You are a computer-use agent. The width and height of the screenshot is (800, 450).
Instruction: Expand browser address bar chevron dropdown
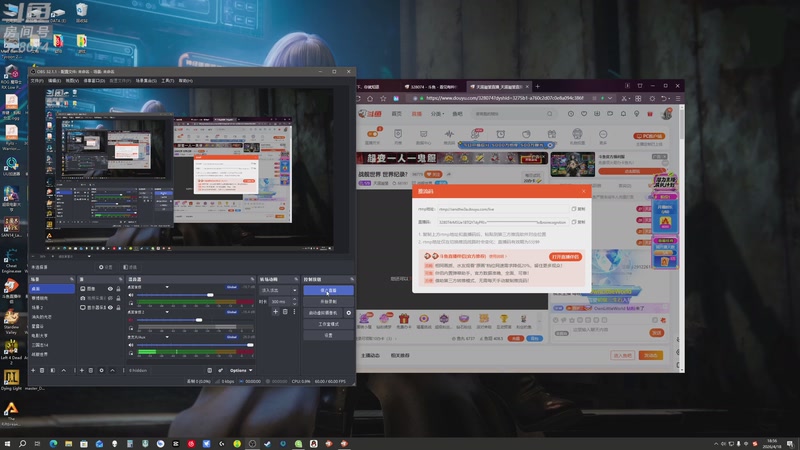pyautogui.click(x=610, y=98)
